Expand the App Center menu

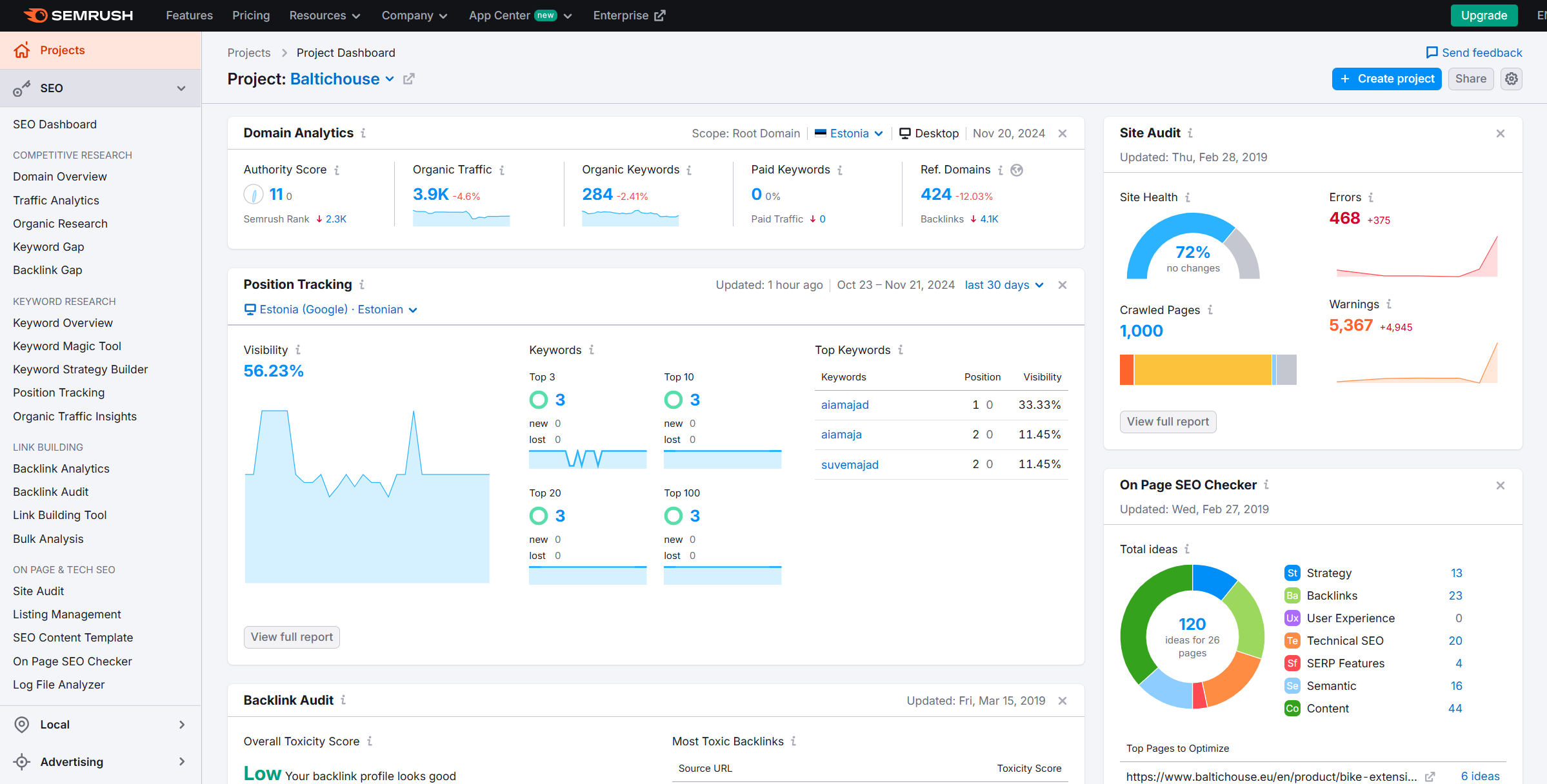pyautogui.click(x=520, y=15)
